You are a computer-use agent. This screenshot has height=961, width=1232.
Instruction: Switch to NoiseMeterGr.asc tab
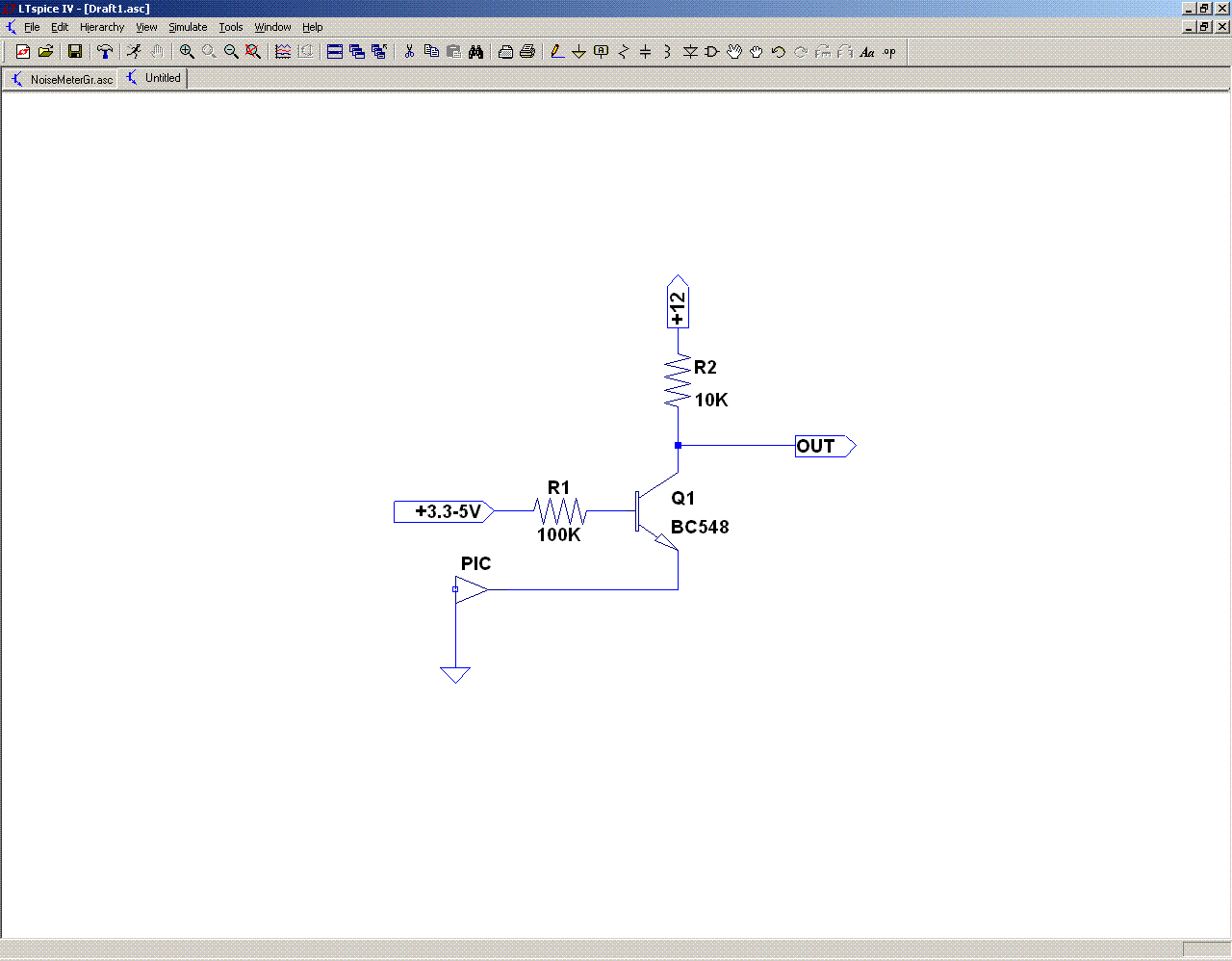pyautogui.click(x=62, y=79)
